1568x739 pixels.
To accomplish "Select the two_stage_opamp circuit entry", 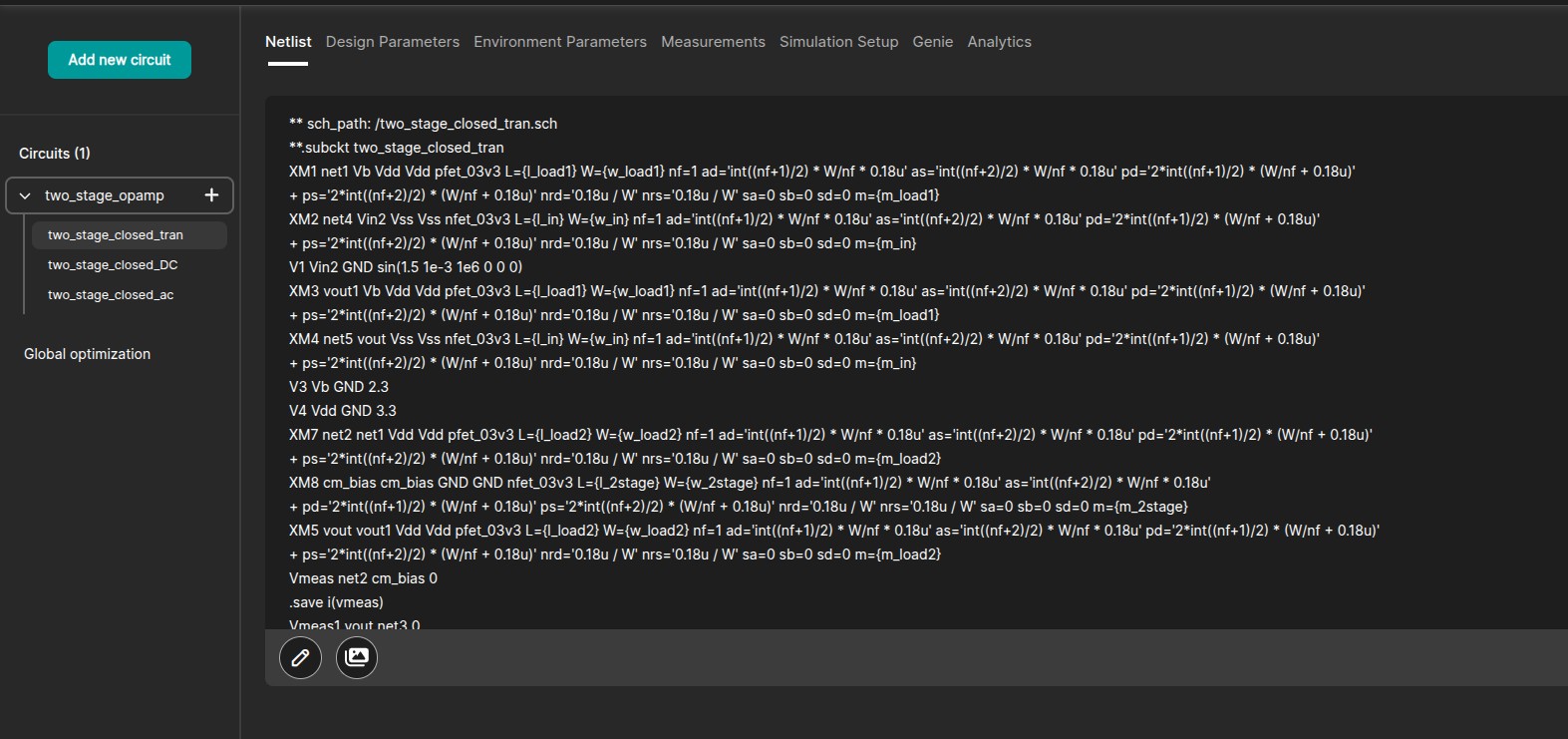I will pyautogui.click(x=105, y=195).
